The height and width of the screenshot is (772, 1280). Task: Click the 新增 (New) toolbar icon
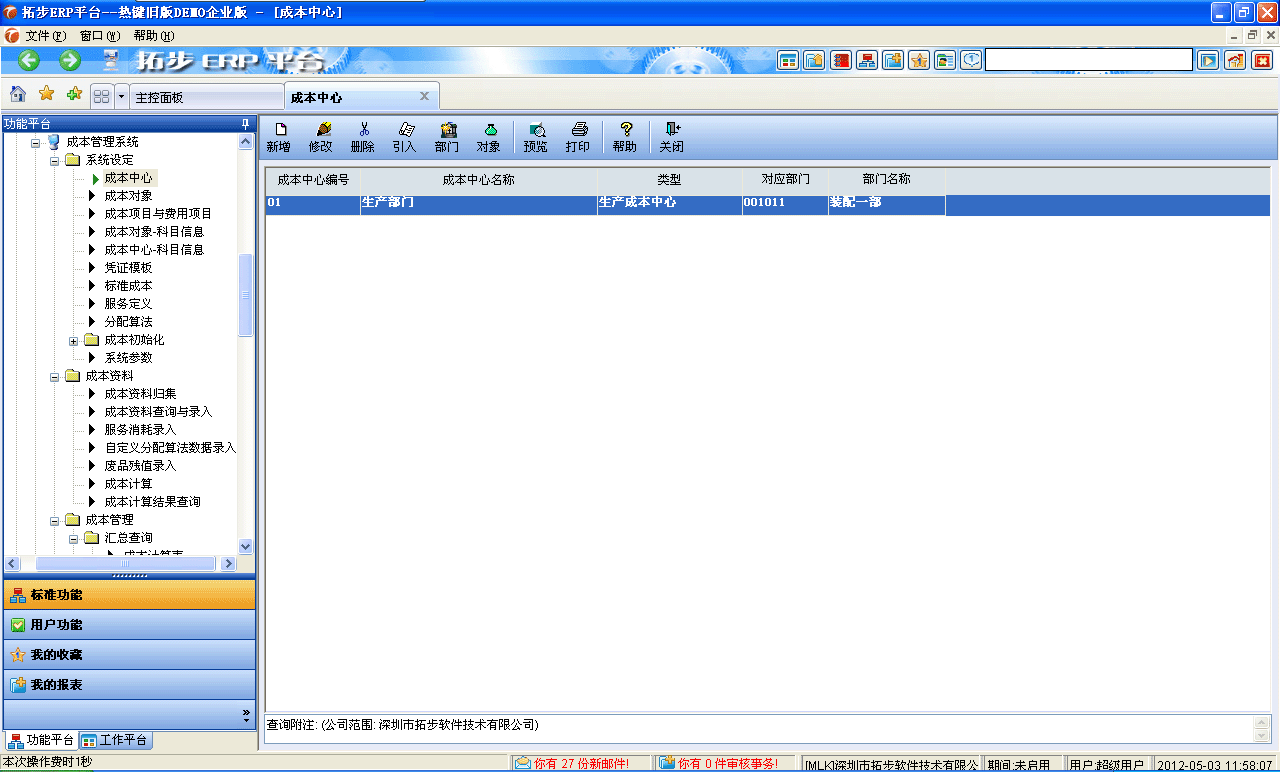point(279,136)
